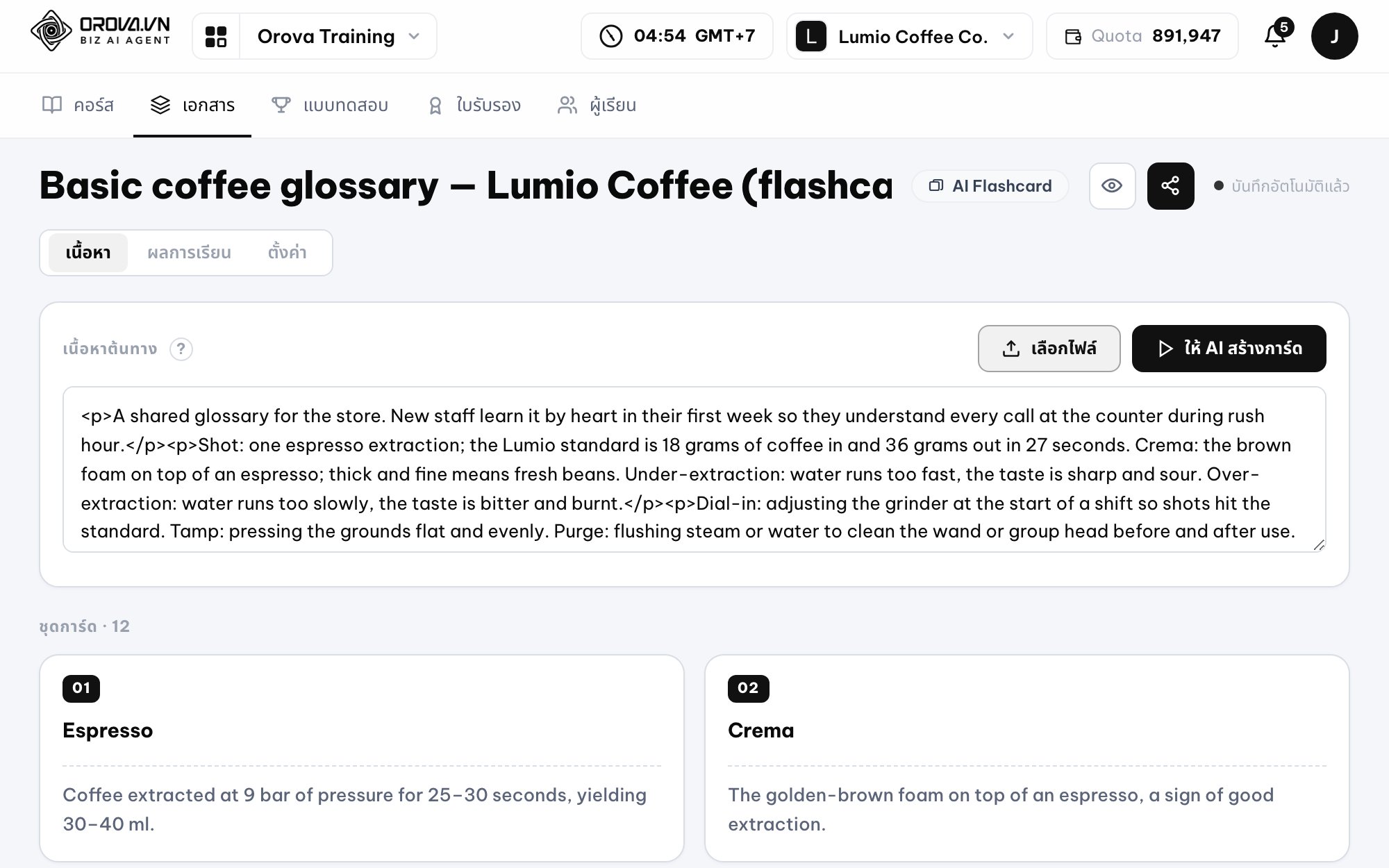Click the Orova Biz AI Agent logo
Screen dimensions: 1389x868
(101, 31)
